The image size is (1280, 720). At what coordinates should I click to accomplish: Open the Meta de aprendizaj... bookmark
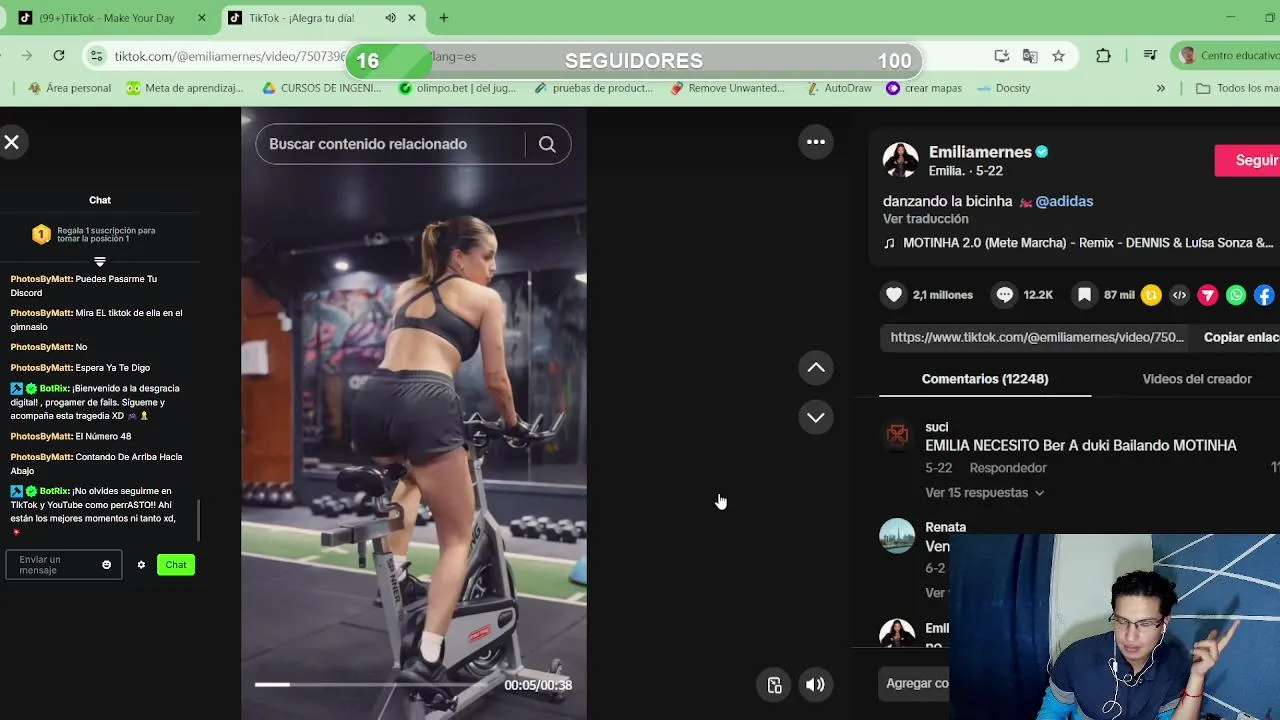click(185, 88)
